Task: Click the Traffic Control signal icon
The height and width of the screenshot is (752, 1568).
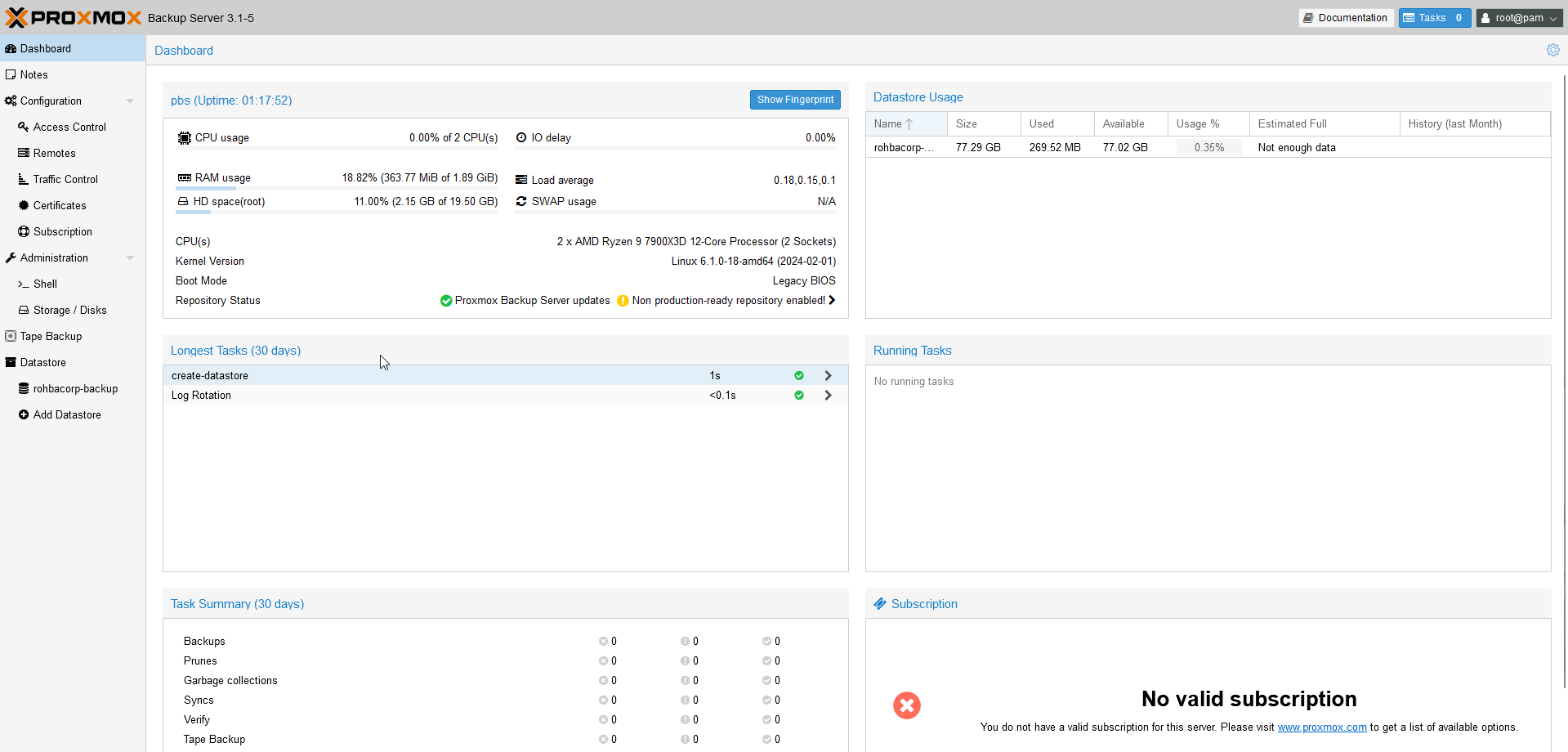Action: [x=24, y=179]
